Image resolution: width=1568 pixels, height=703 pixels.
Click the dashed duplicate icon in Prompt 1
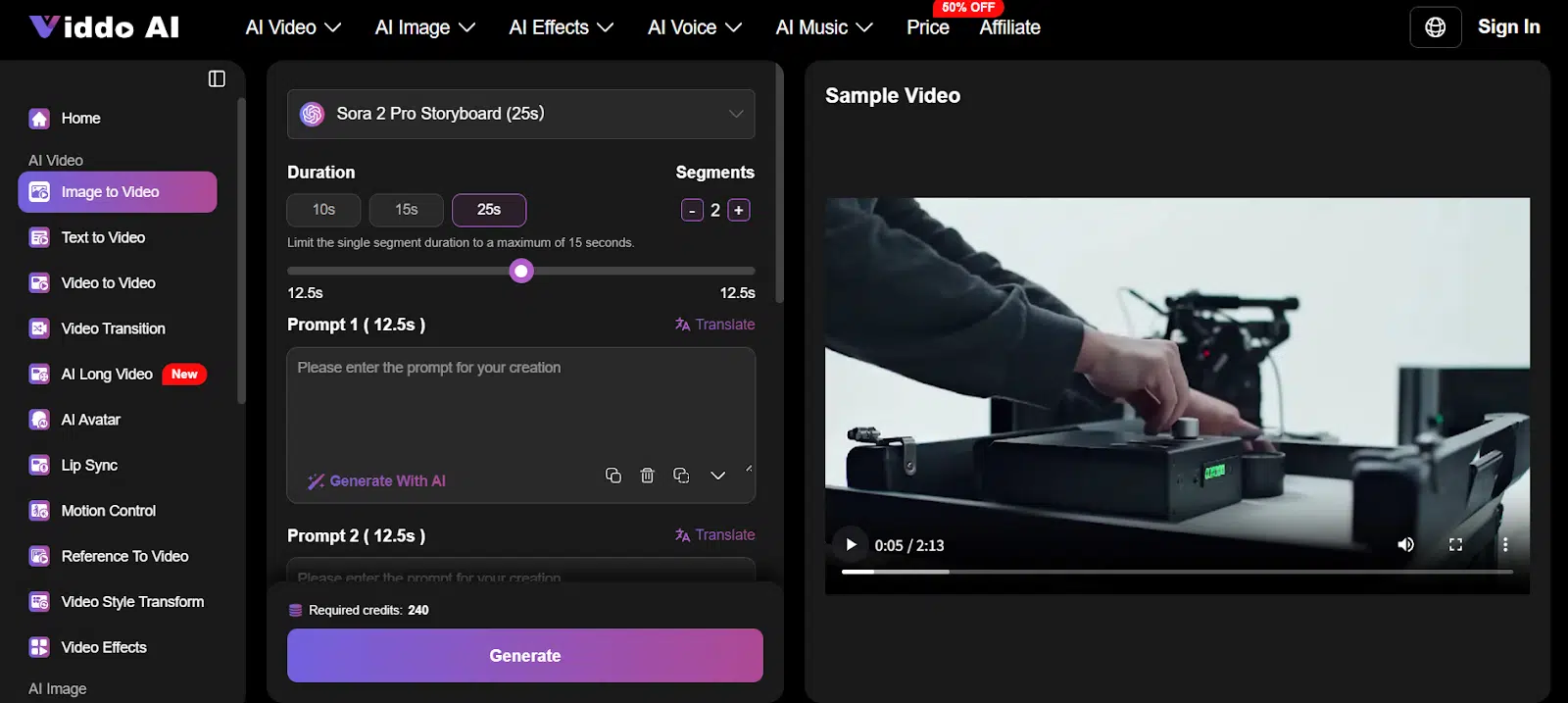tap(681, 476)
